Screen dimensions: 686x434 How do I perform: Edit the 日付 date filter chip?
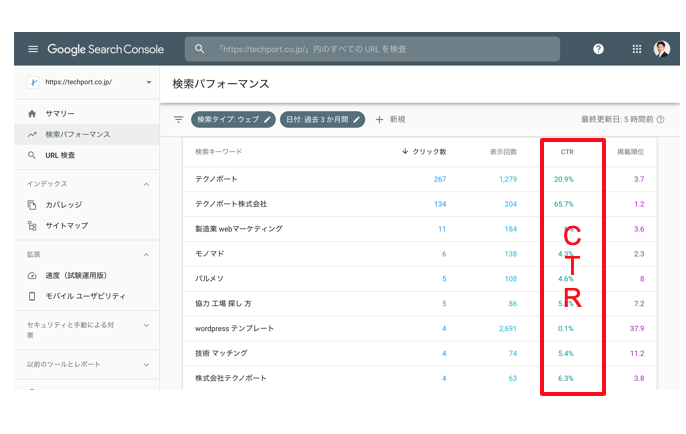click(322, 119)
